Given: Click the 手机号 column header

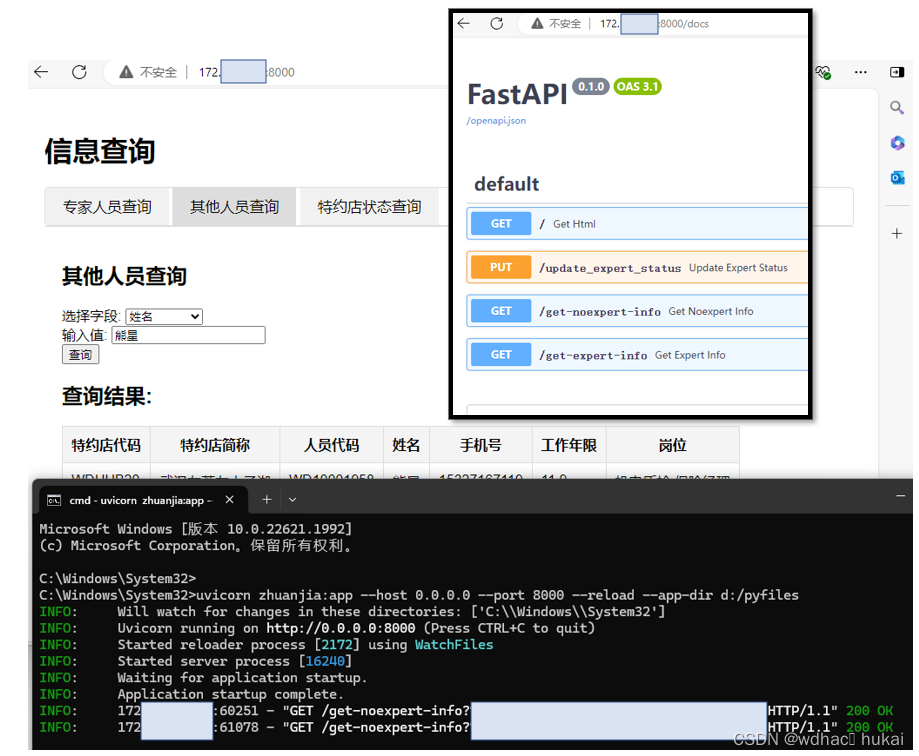Looking at the screenshot, I should (x=481, y=445).
